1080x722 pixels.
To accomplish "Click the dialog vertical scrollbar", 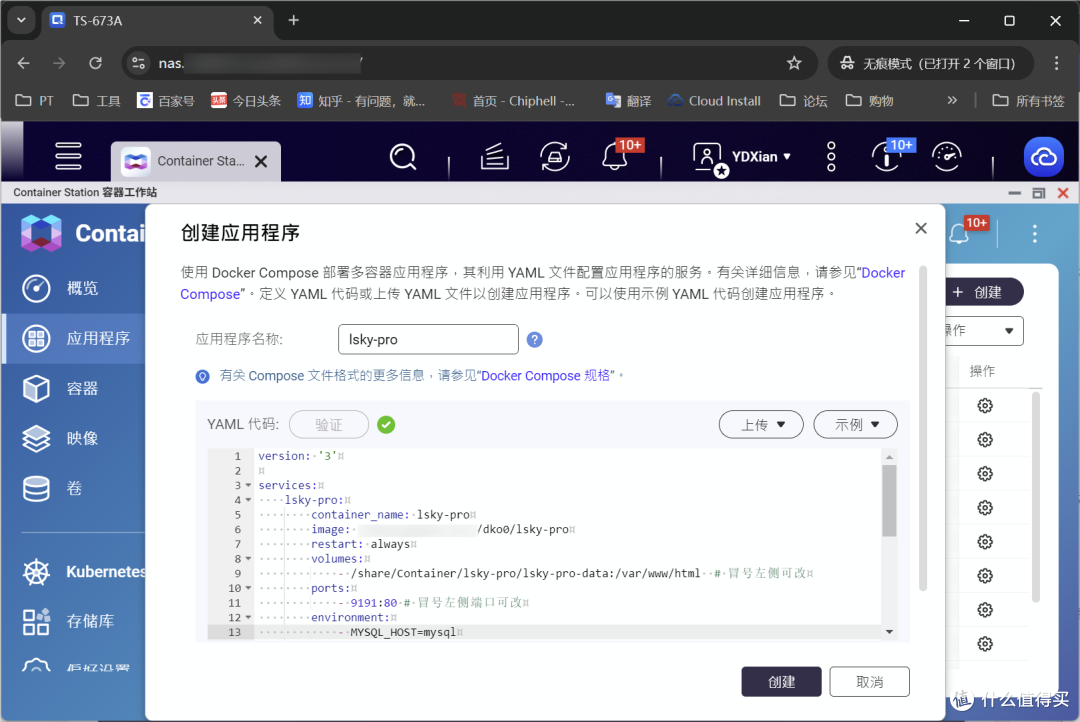I will pyautogui.click(x=923, y=429).
